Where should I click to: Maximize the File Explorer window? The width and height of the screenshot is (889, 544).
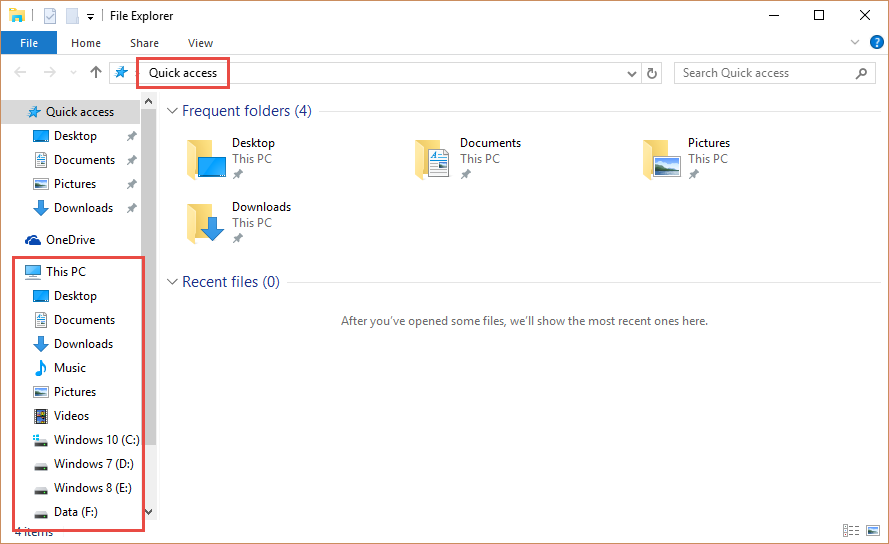tap(819, 15)
